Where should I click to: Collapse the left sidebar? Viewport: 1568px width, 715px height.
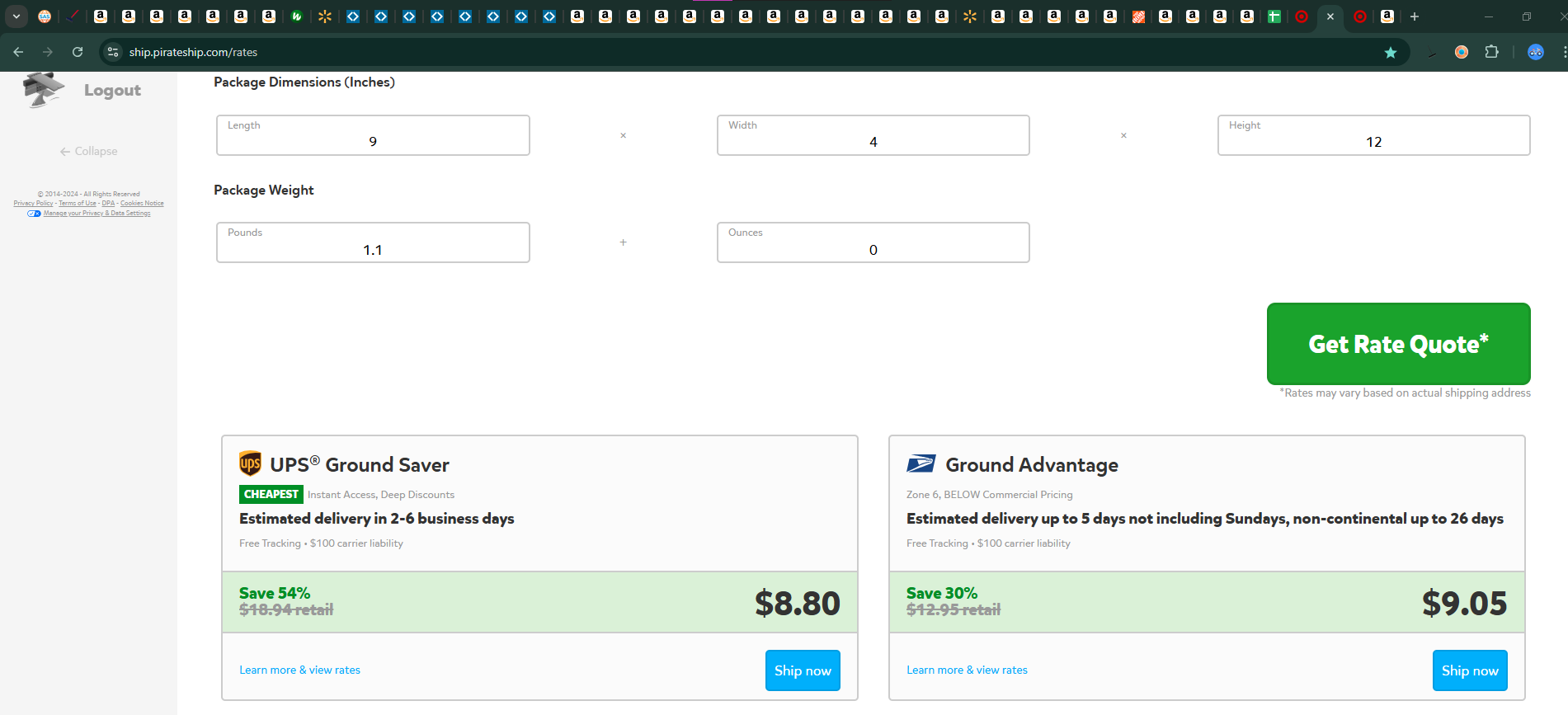[88, 151]
